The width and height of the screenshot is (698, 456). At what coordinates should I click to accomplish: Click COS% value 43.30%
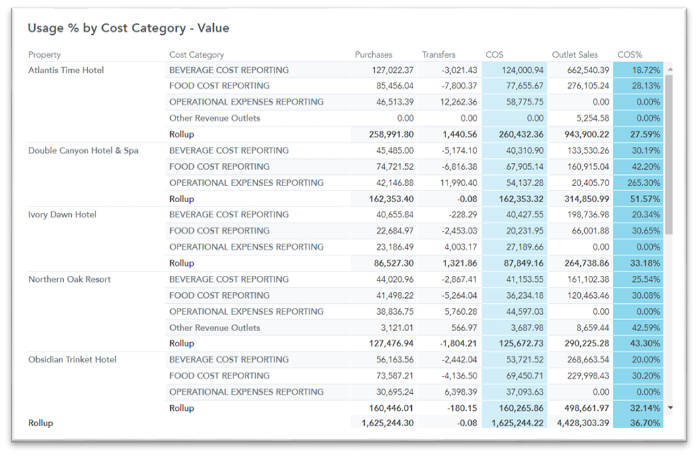click(x=645, y=343)
